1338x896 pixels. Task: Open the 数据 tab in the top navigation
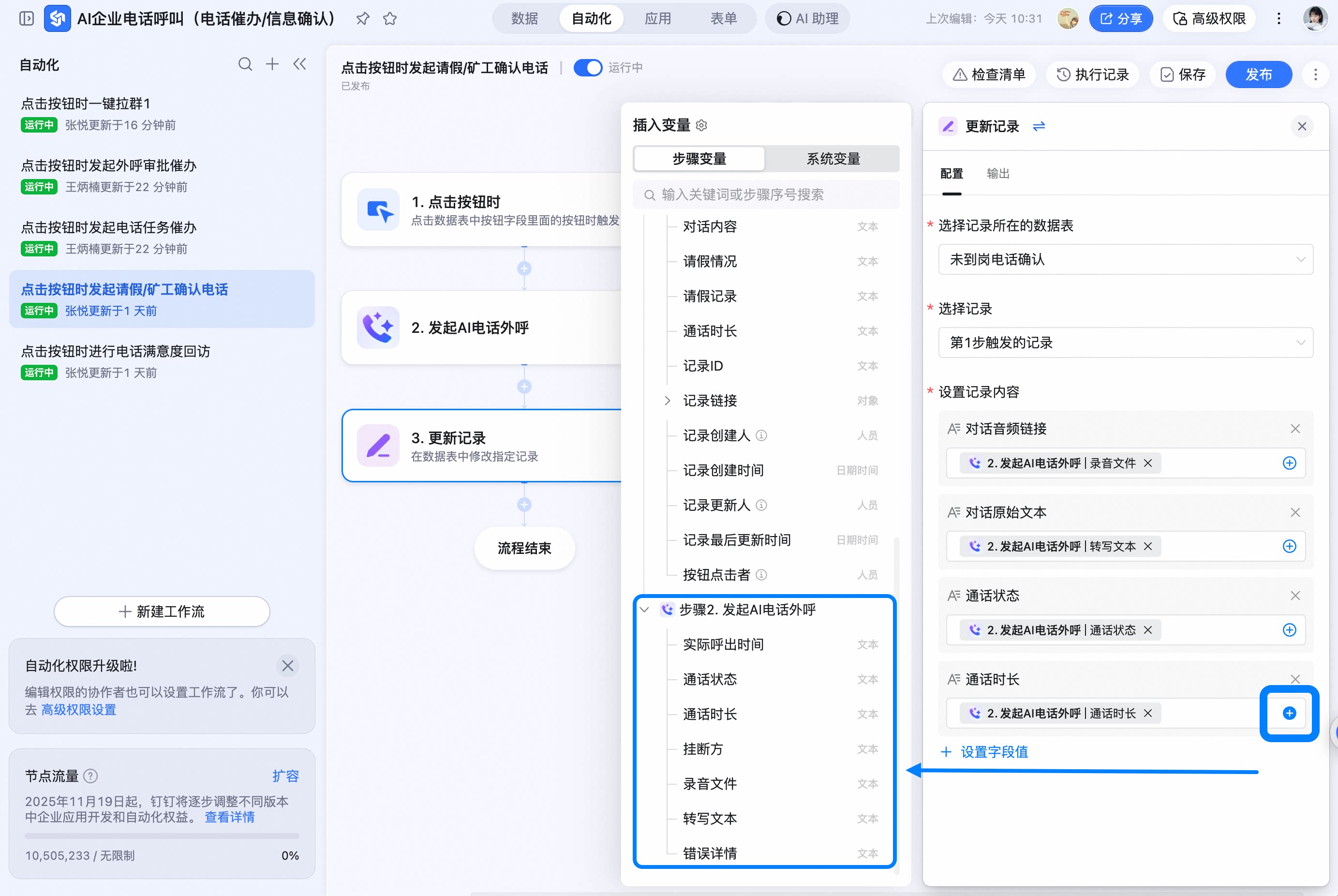point(524,19)
